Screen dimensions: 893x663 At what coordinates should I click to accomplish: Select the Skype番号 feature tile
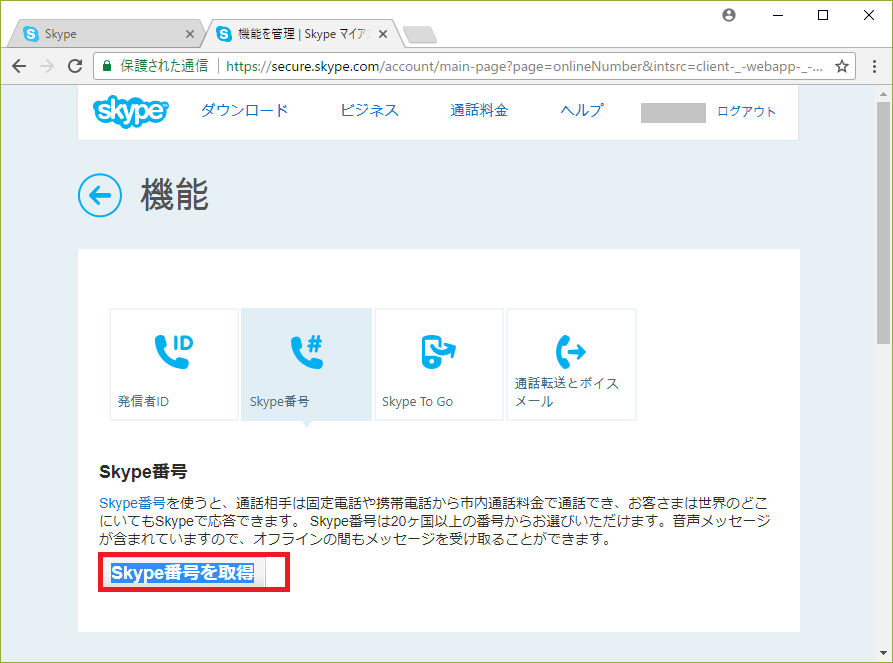point(306,365)
